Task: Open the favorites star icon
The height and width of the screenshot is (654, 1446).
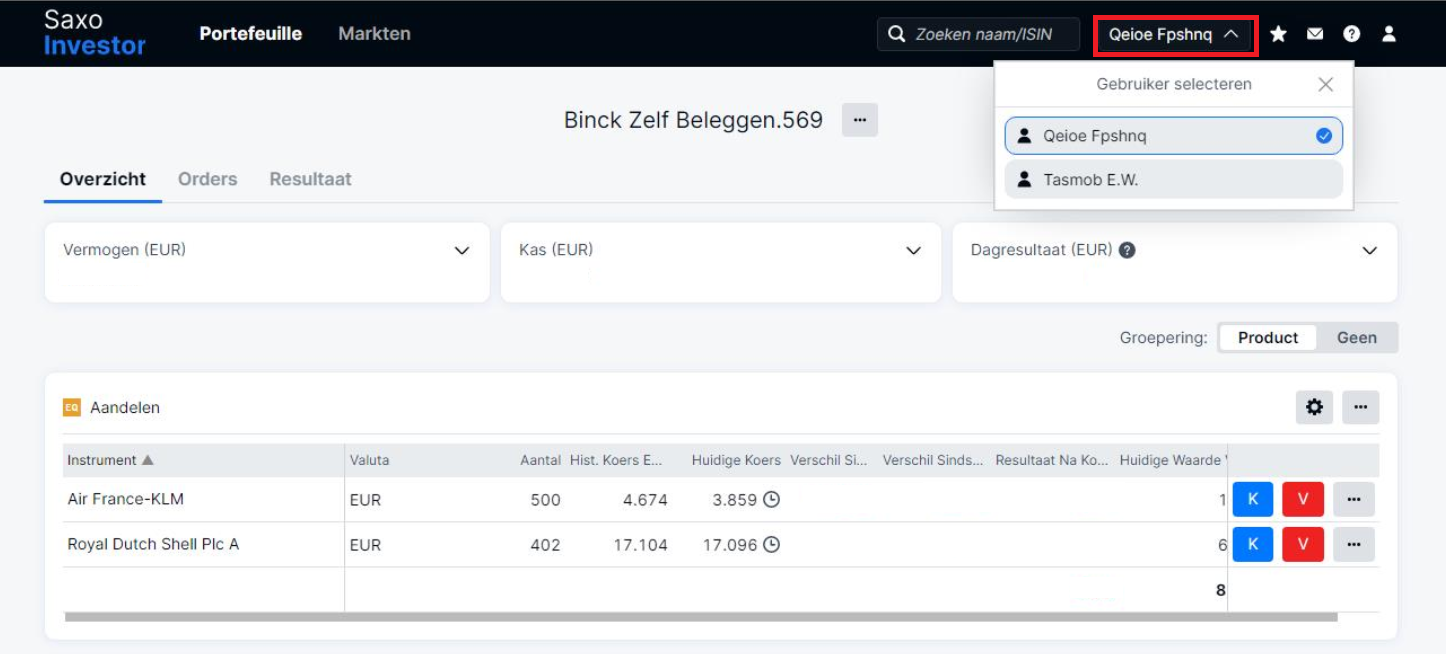Action: click(x=1278, y=34)
